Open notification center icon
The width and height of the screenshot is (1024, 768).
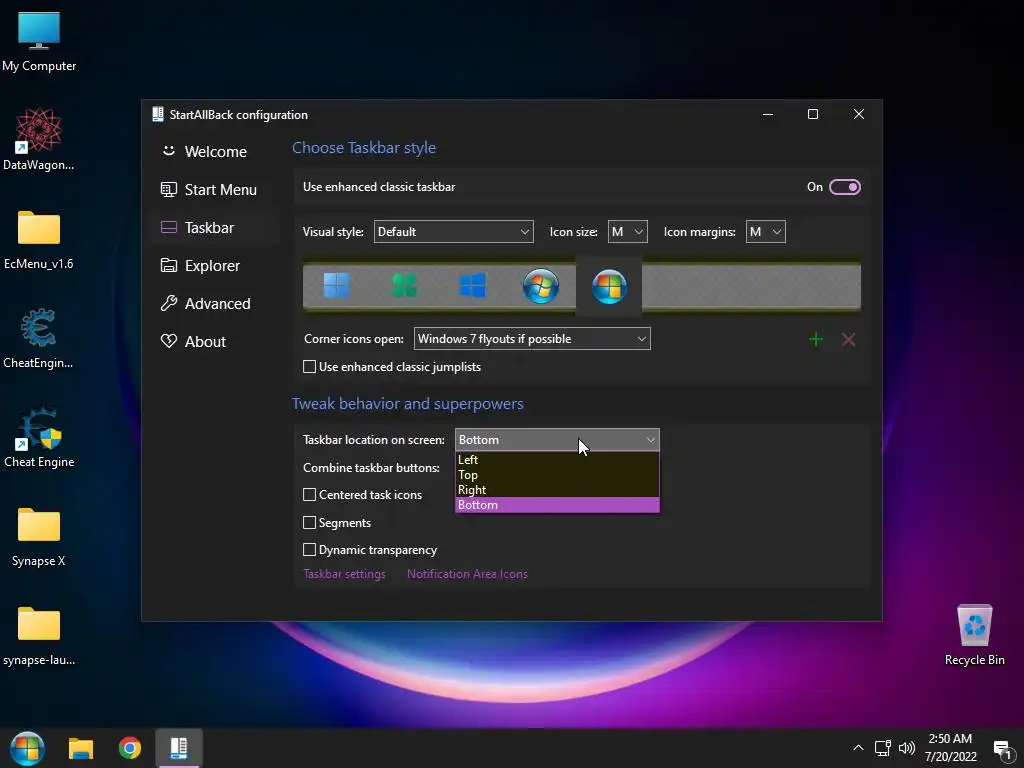pos(1002,748)
